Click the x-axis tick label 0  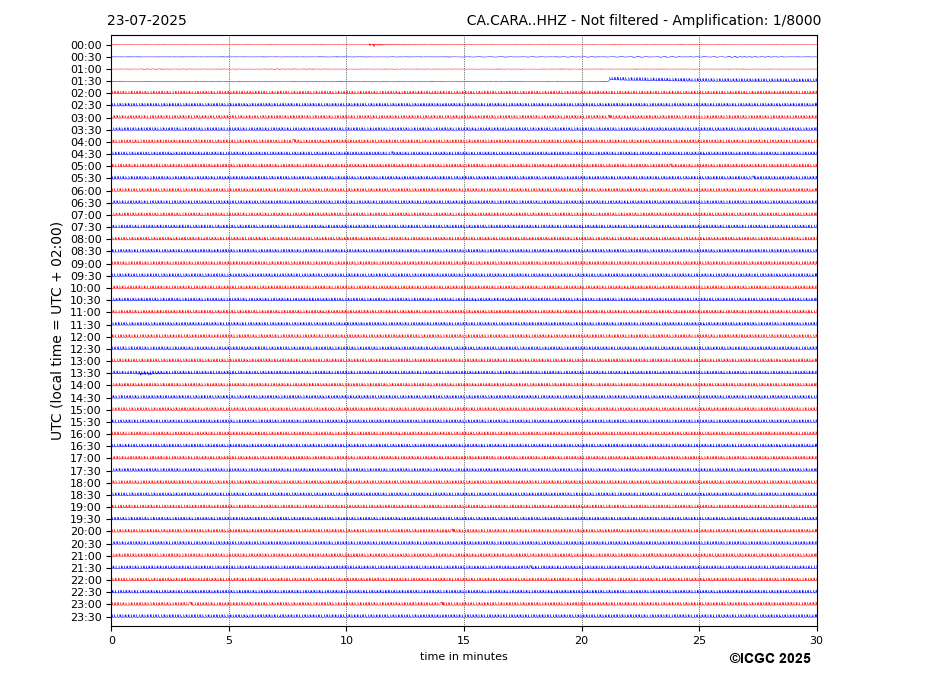(112, 640)
